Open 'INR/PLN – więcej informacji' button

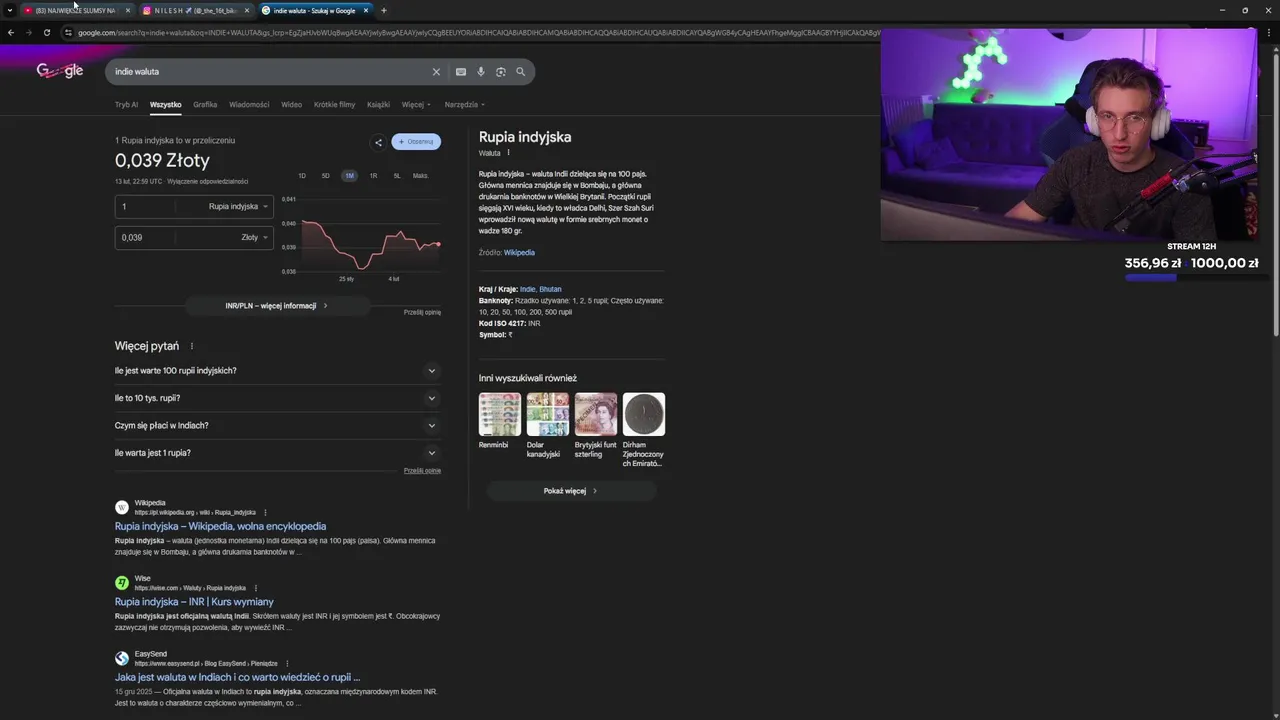(x=276, y=306)
